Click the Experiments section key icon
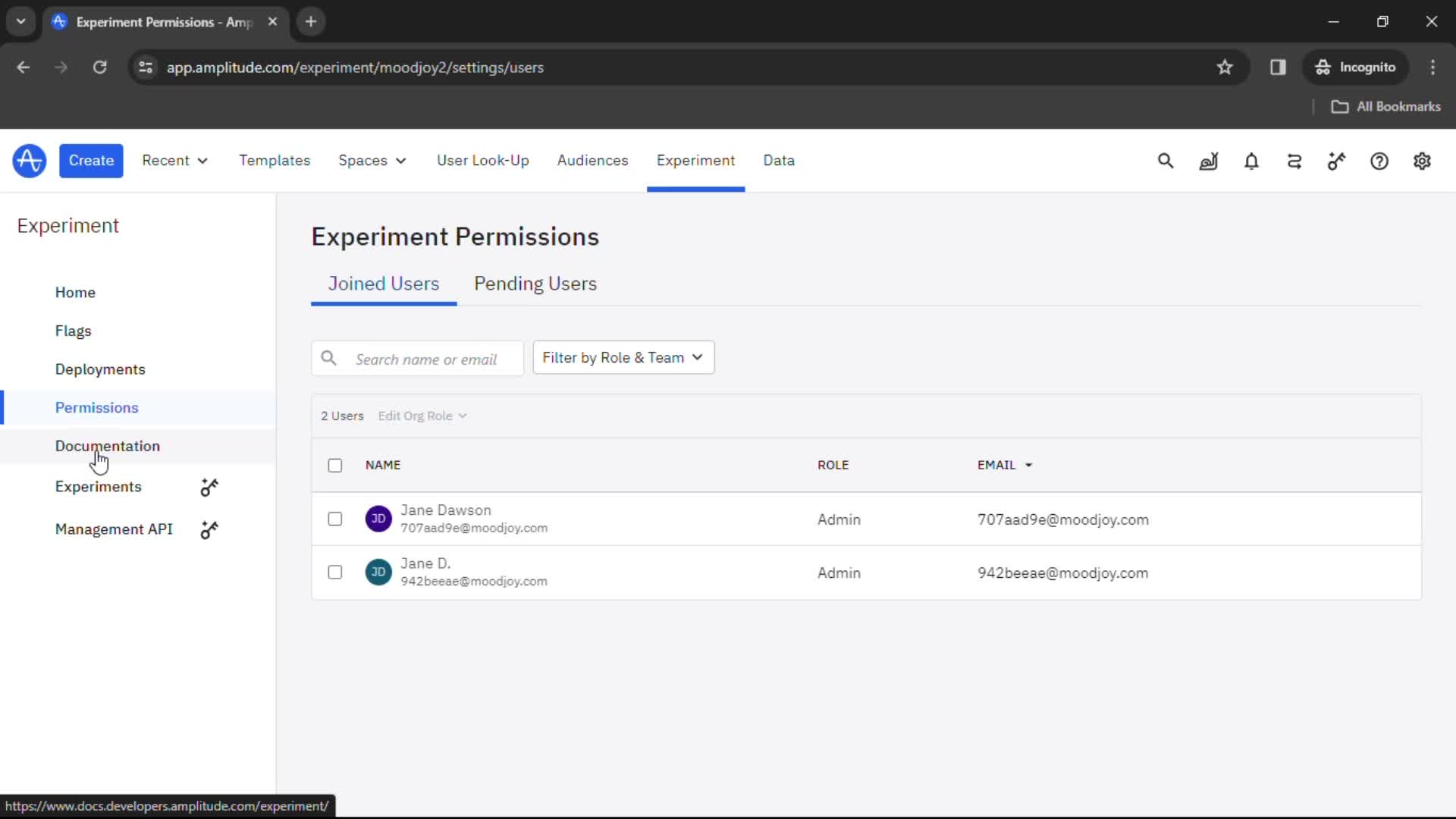1456x819 pixels. [209, 487]
